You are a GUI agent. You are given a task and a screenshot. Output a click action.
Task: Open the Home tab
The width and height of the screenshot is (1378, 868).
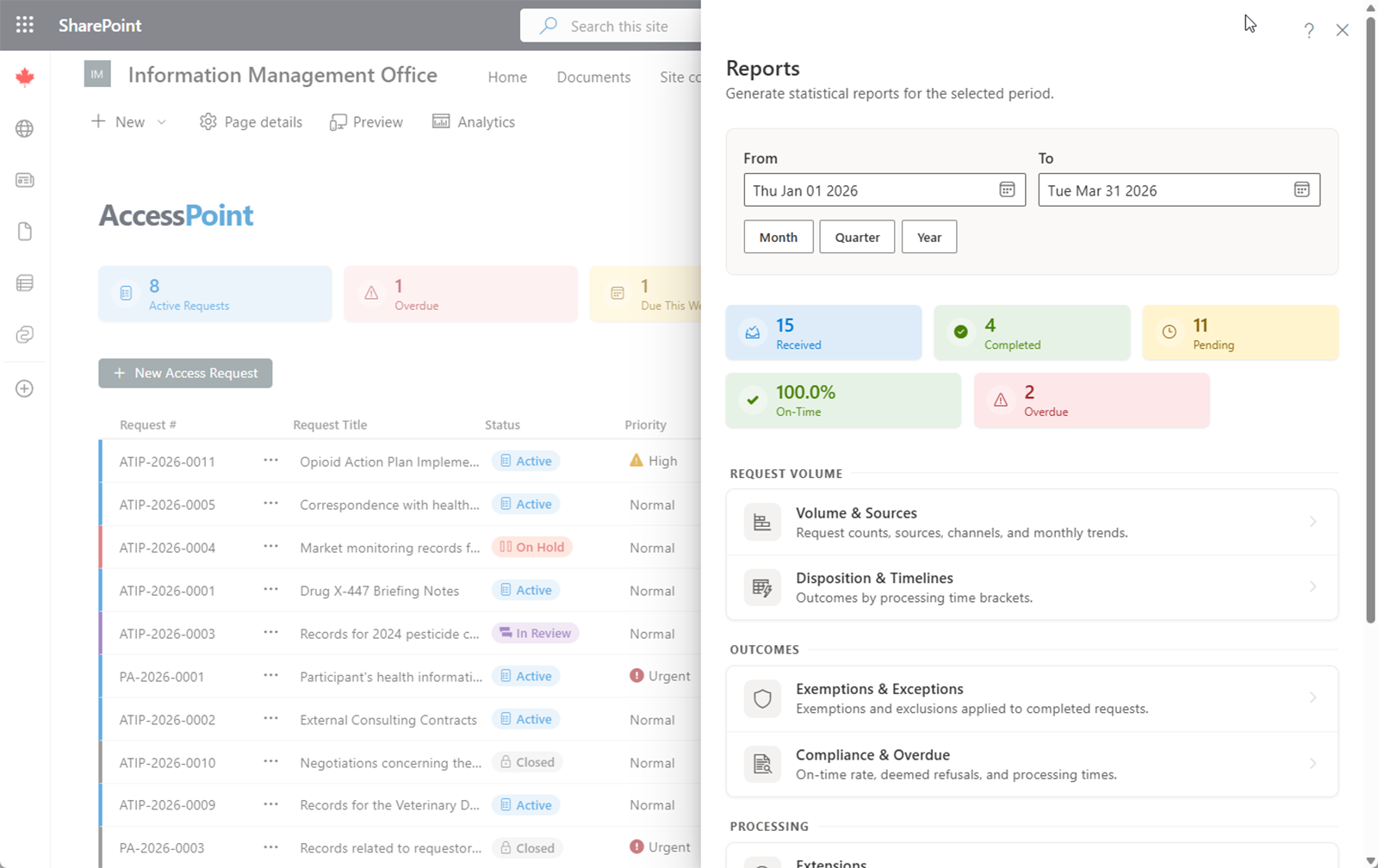click(x=506, y=77)
